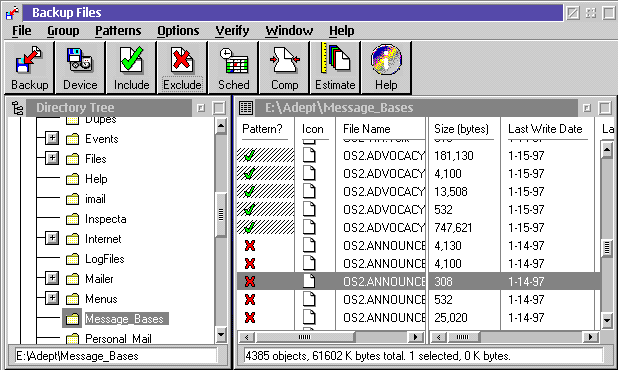Screen dimensions: 618x370
Task: Select the Menus folder label
Action: point(101,299)
